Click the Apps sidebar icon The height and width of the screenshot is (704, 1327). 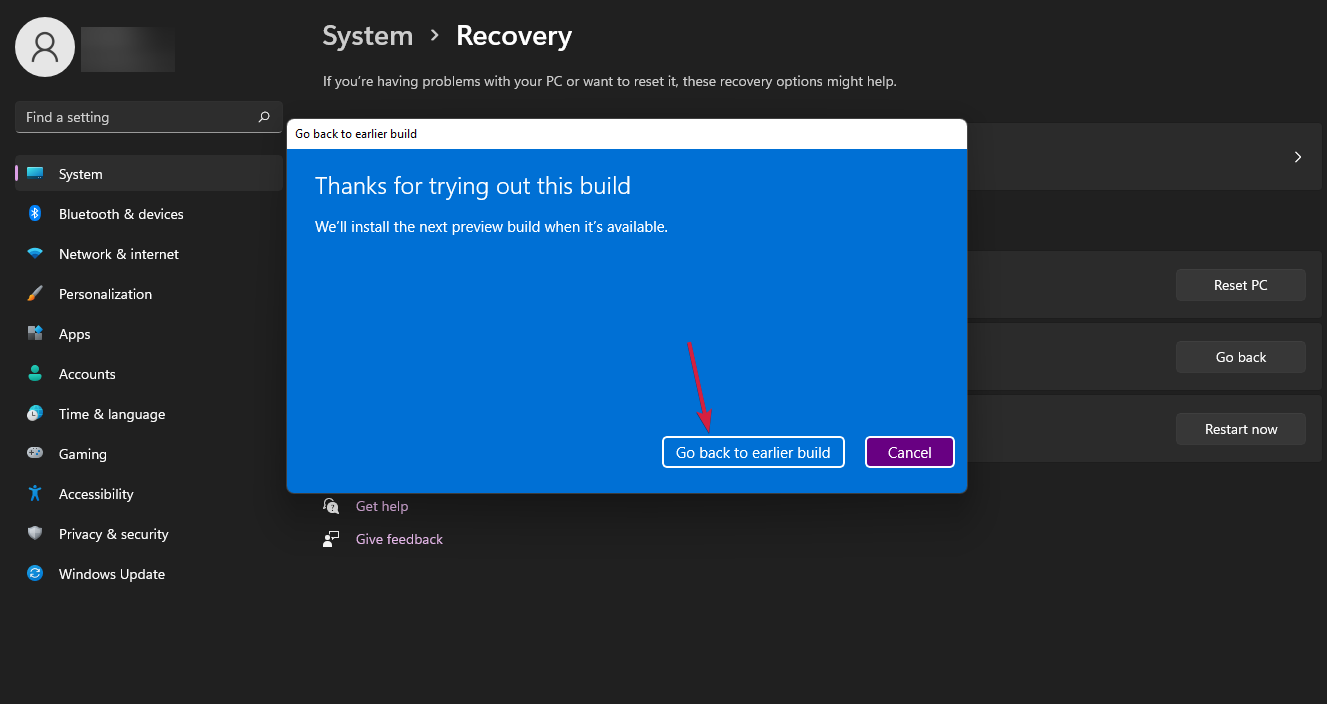coord(35,333)
